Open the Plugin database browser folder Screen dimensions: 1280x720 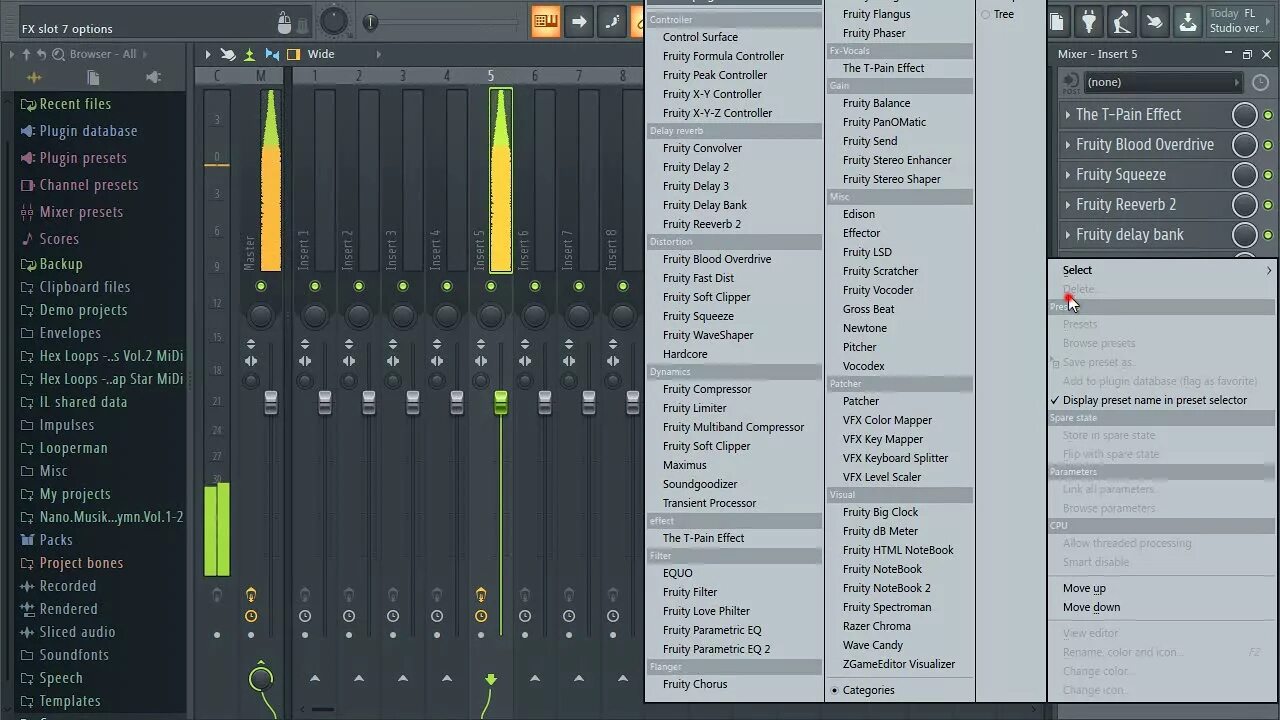pos(88,131)
